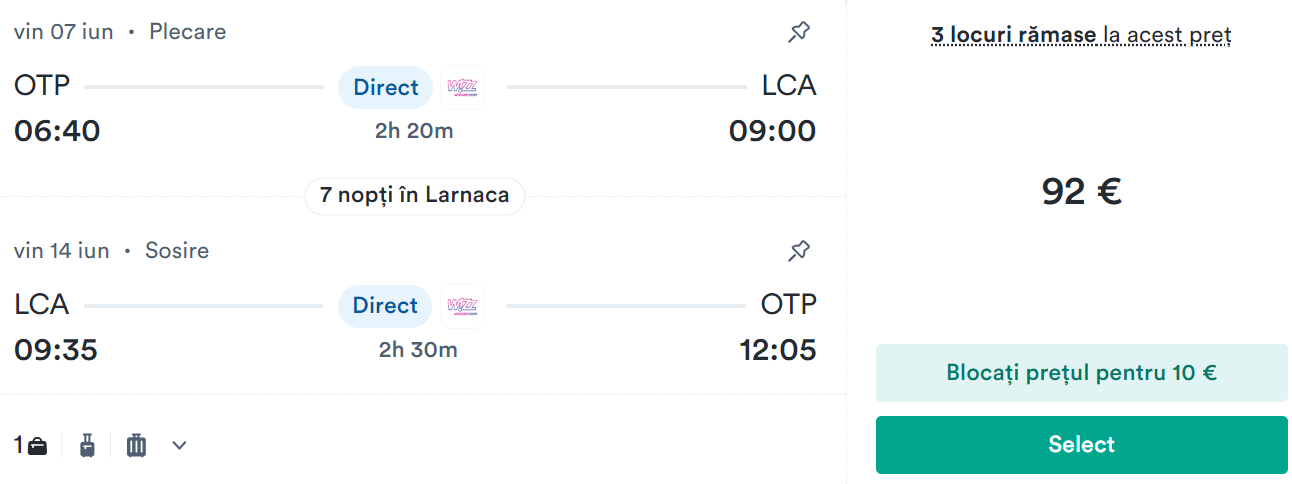Click the 92 € price
Viewport: 1292px width, 484px height.
click(x=1082, y=191)
